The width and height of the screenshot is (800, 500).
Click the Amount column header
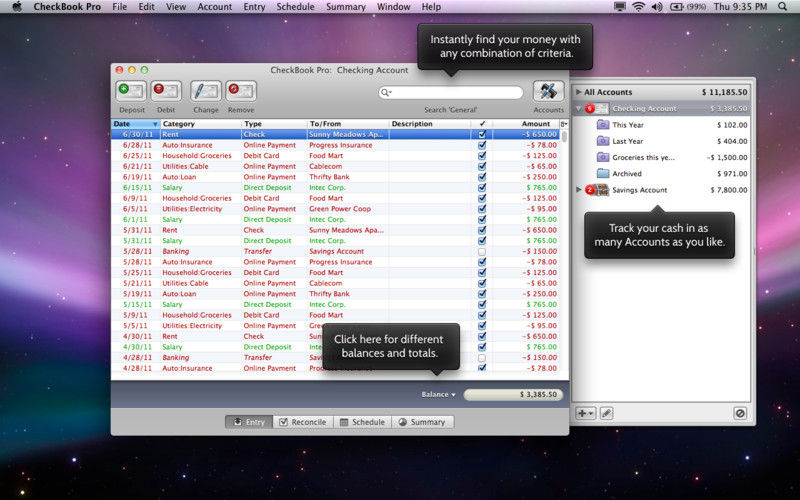pos(526,124)
